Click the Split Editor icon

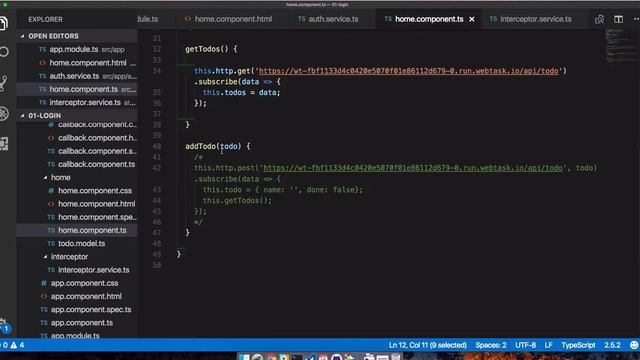pos(618,19)
